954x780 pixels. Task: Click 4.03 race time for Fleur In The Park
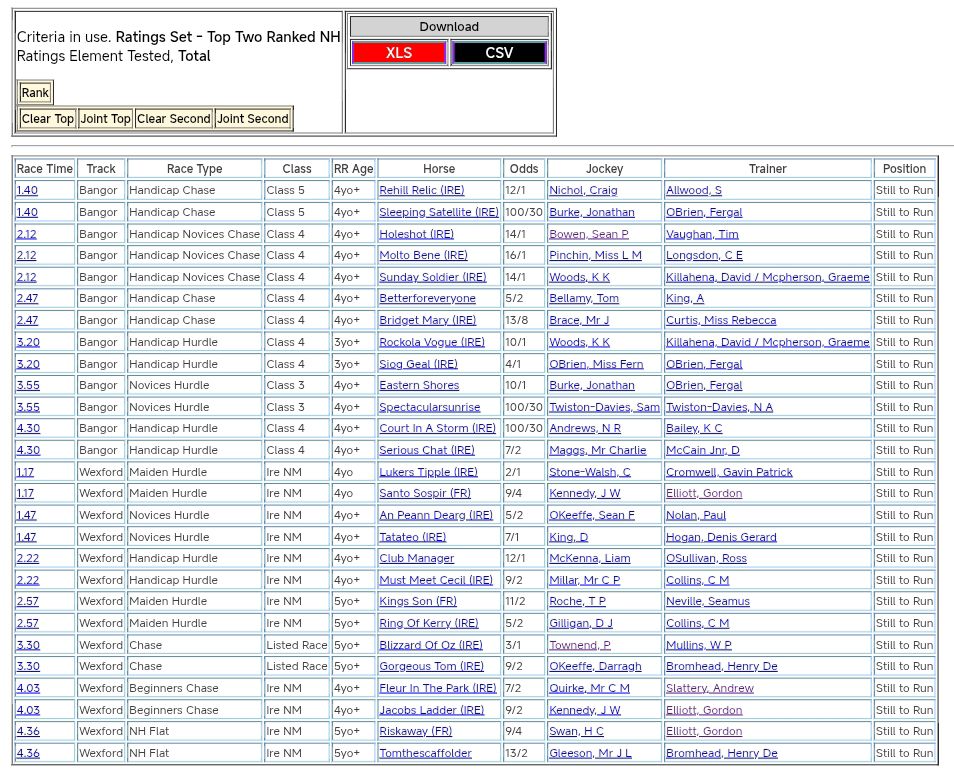[28, 688]
